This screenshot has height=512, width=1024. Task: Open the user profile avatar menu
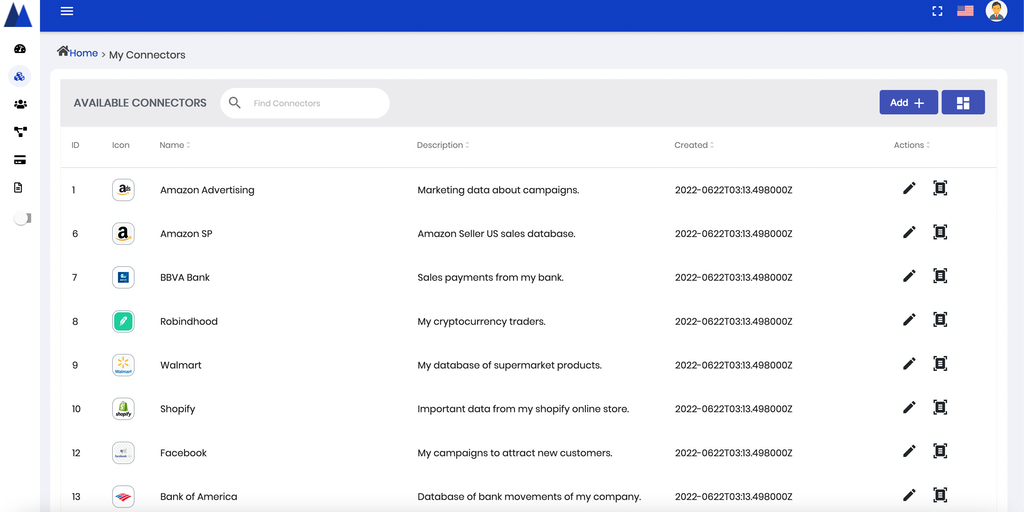[996, 11]
